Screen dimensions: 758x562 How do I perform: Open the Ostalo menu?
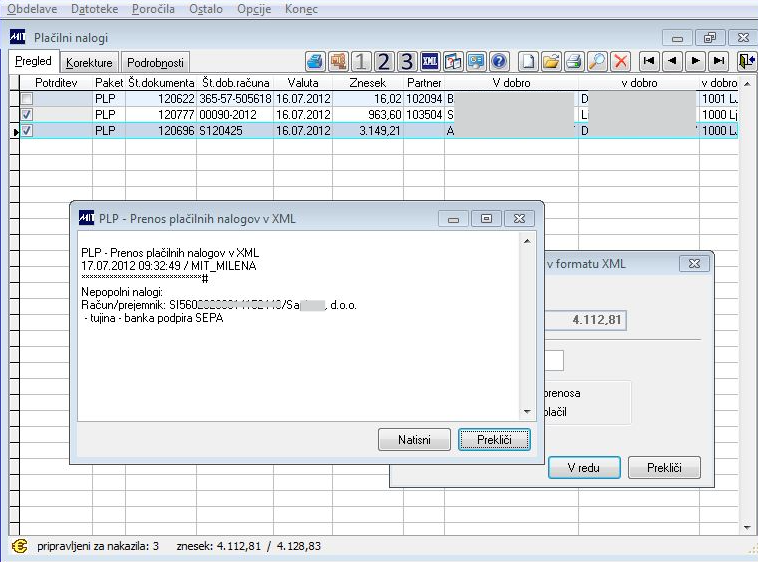point(206,9)
